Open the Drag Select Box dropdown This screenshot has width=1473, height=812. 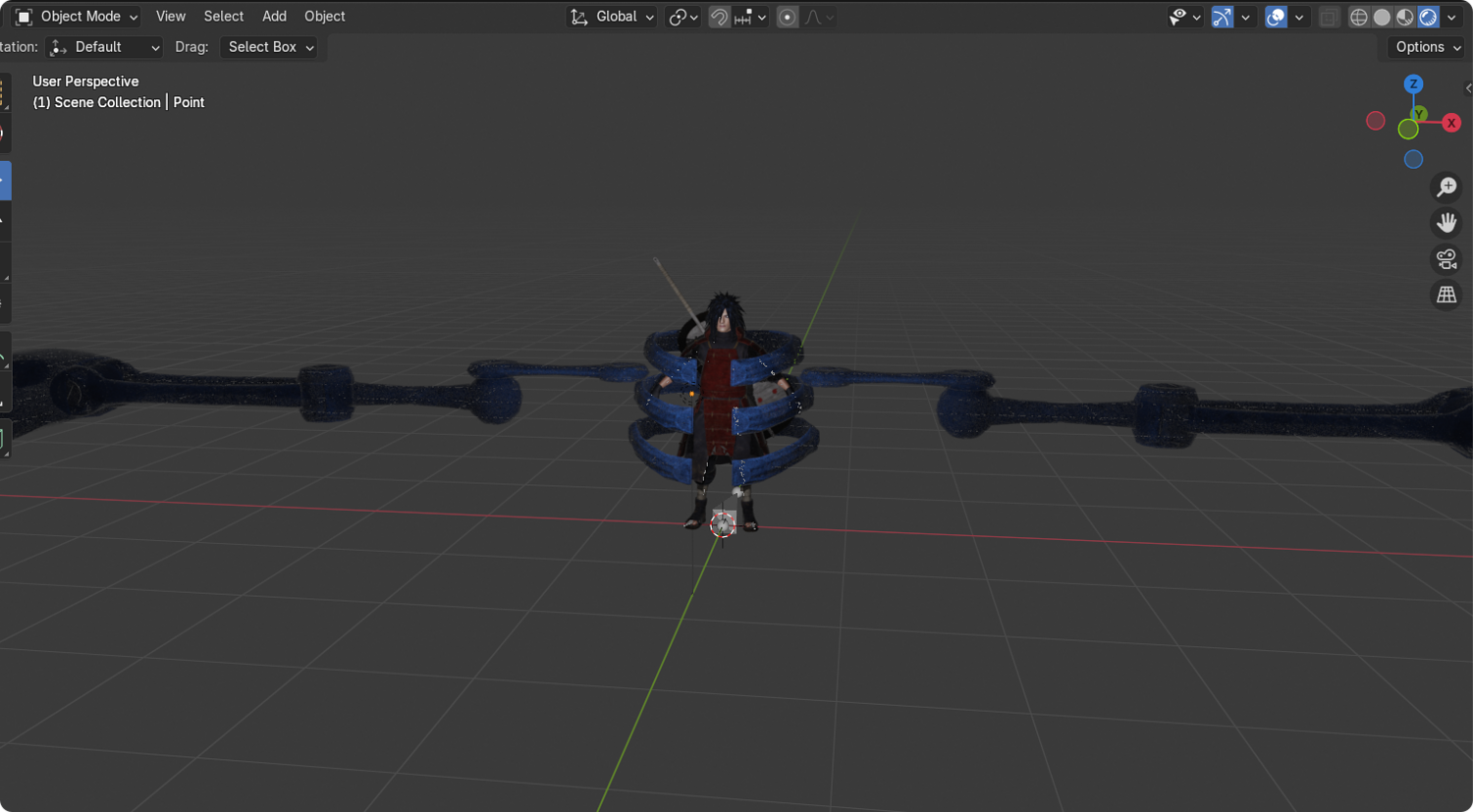269,47
